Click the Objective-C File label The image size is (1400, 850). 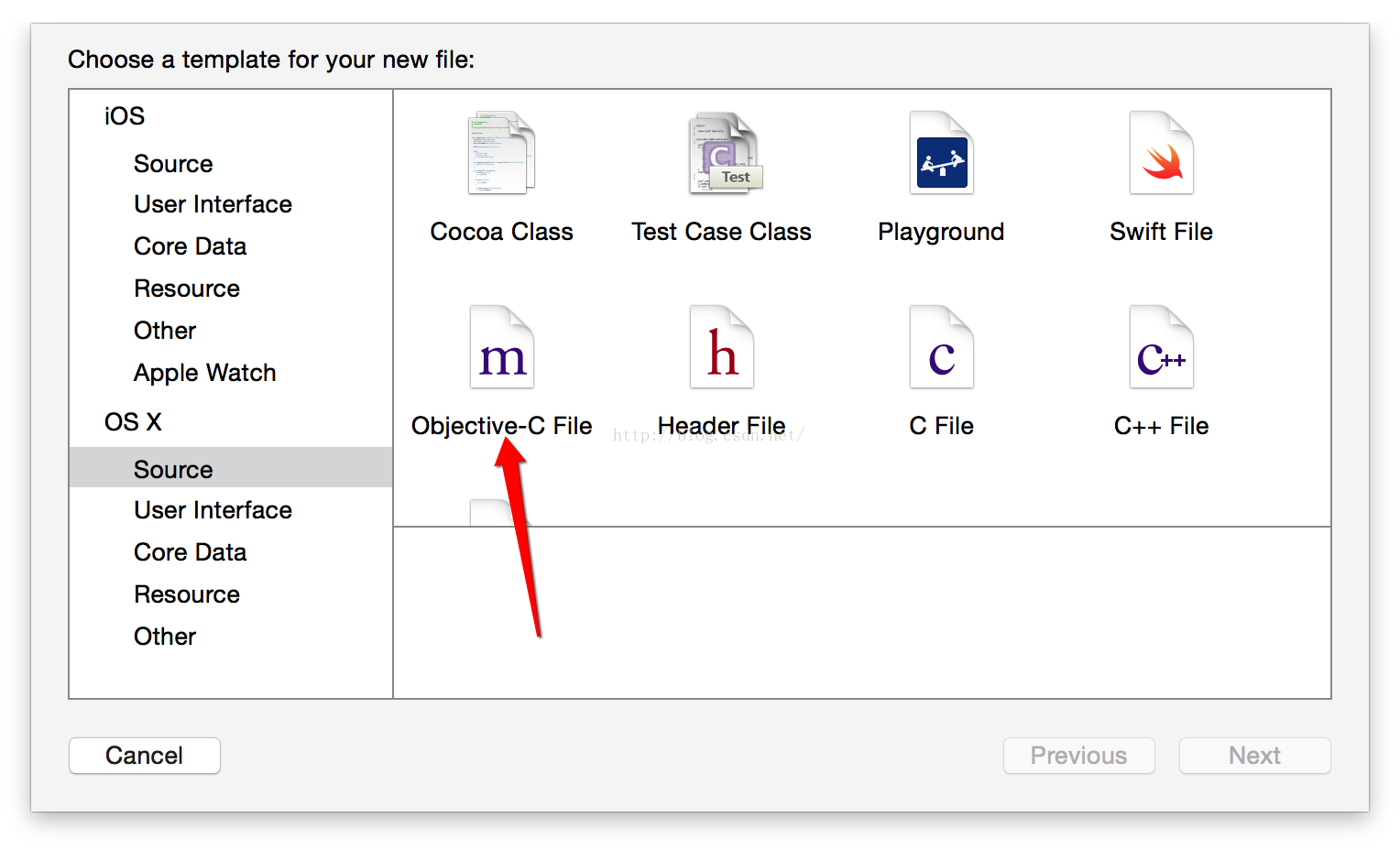pyautogui.click(x=502, y=426)
